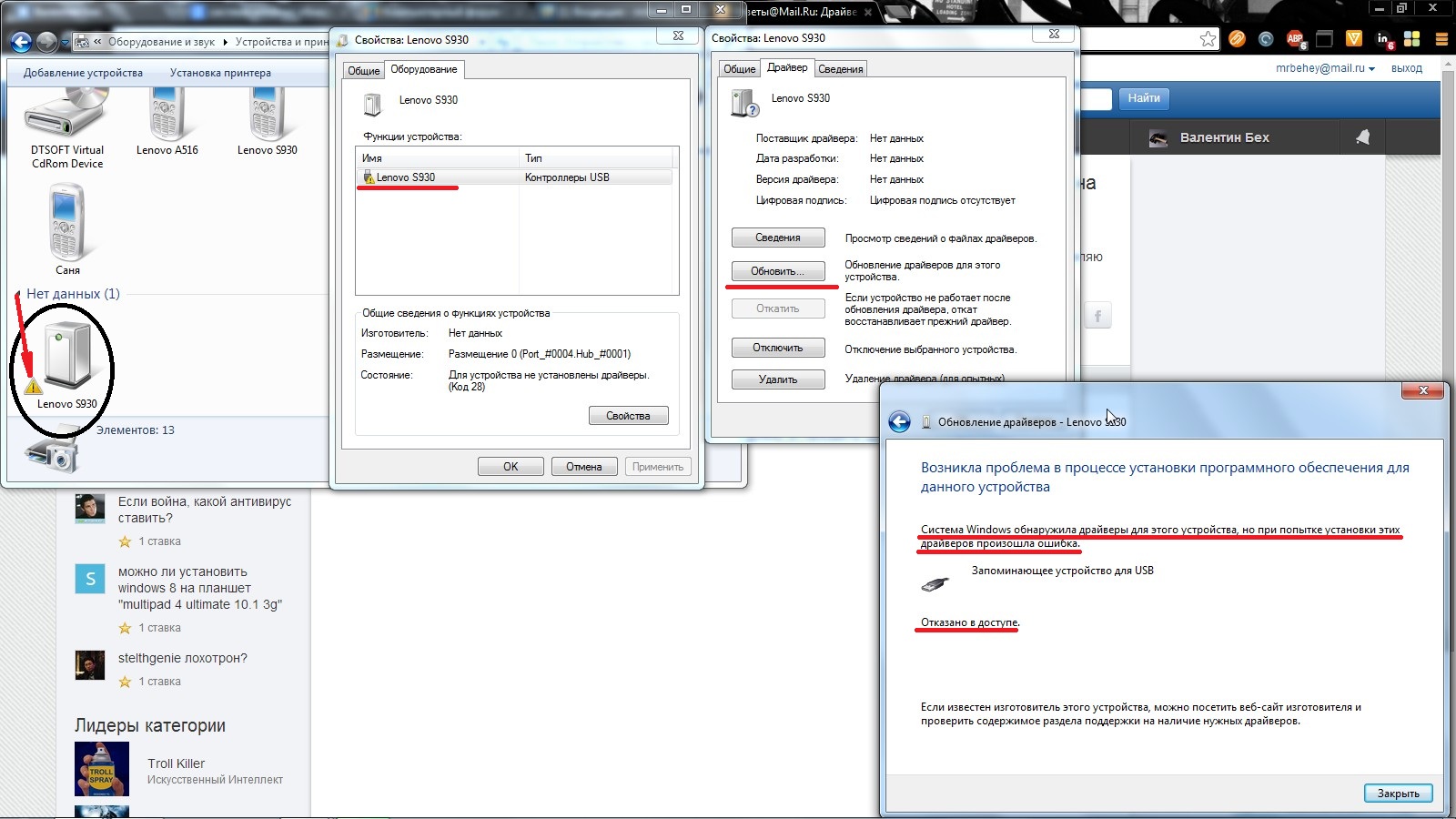The width and height of the screenshot is (1456, 819).
Task: Open the Общие tab beside Оборудование
Action: [x=364, y=70]
